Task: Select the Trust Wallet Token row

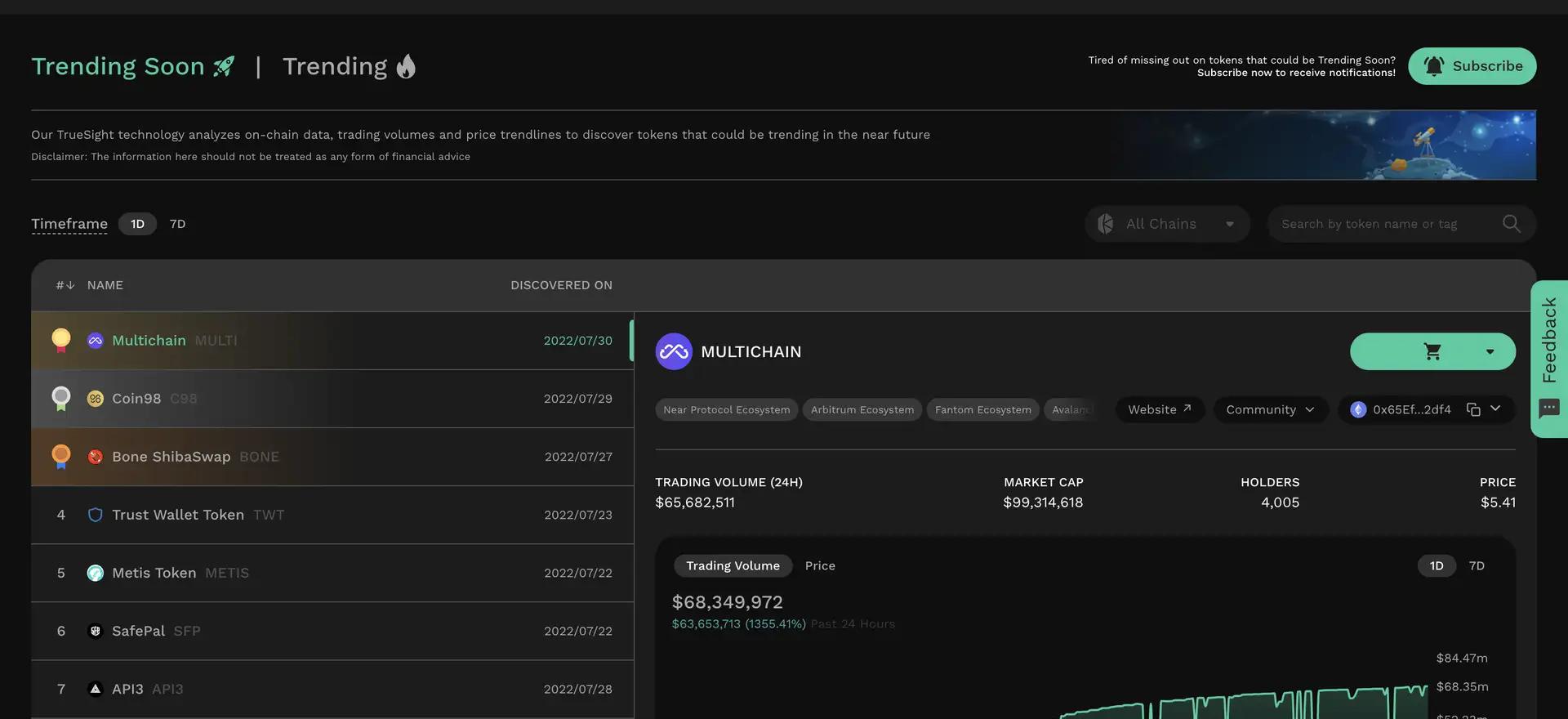Action: (332, 515)
